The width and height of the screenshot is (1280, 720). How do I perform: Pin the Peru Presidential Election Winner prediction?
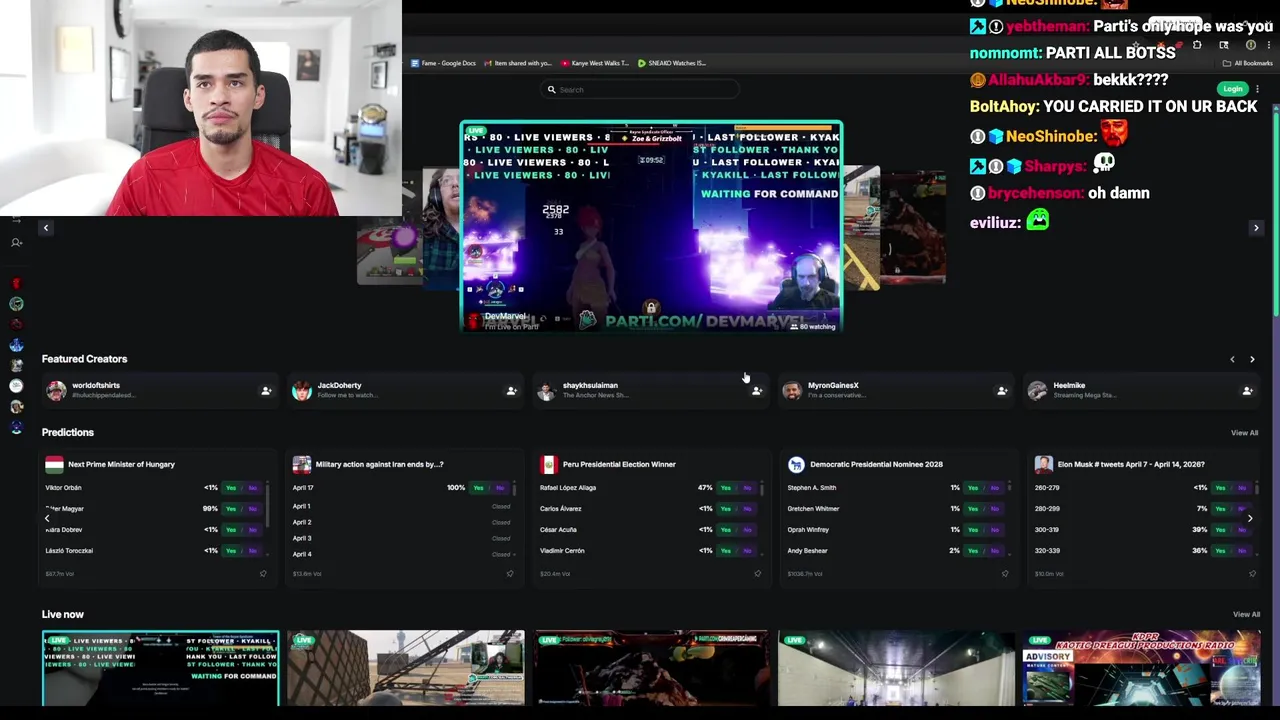[757, 574]
